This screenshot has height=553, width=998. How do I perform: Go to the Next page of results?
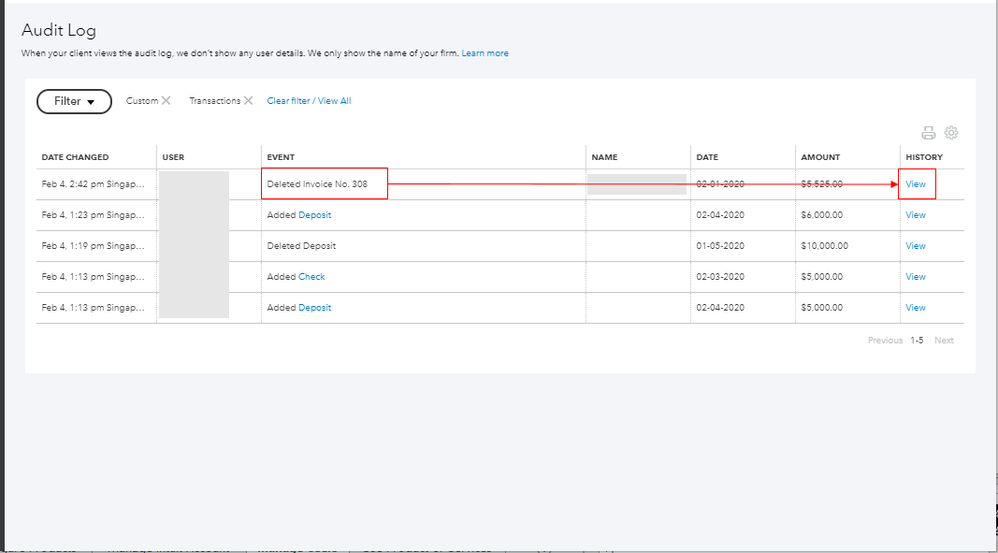944,341
